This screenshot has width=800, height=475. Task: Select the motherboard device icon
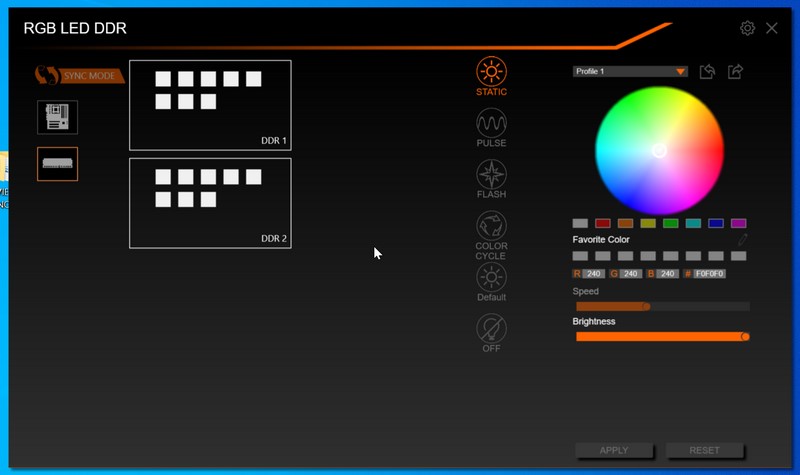coord(58,117)
